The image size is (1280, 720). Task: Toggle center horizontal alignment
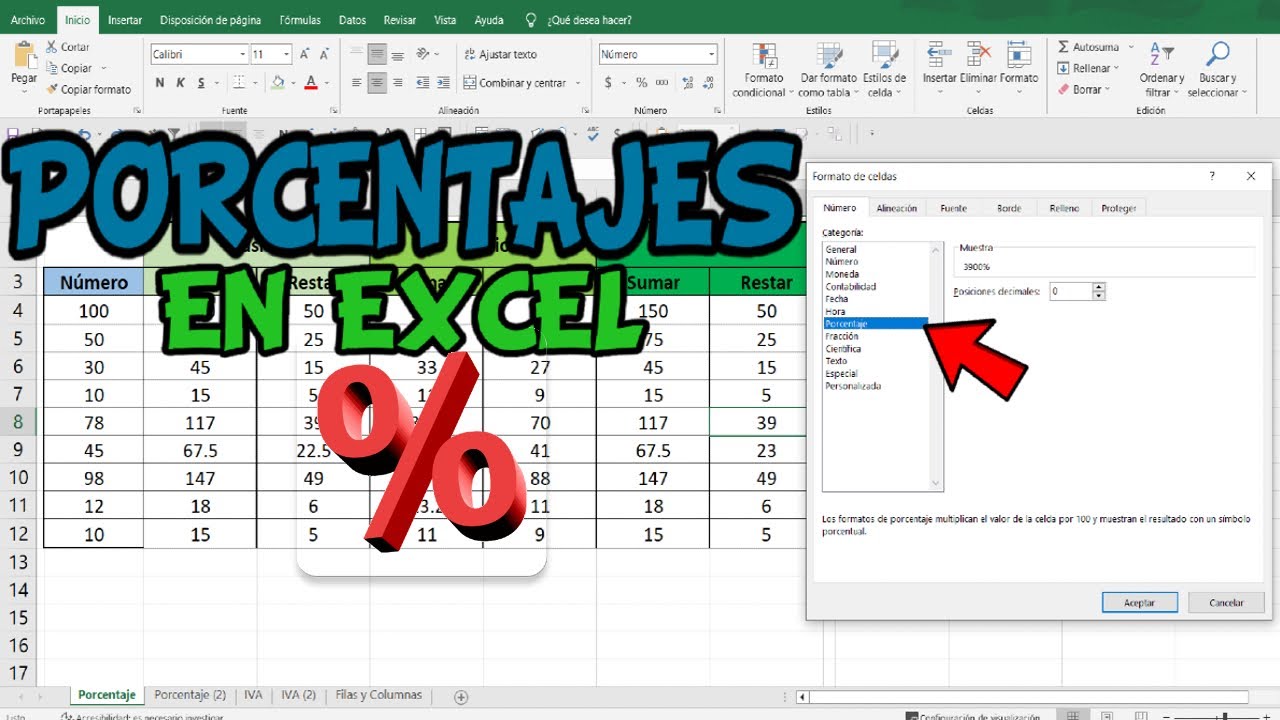[377, 83]
